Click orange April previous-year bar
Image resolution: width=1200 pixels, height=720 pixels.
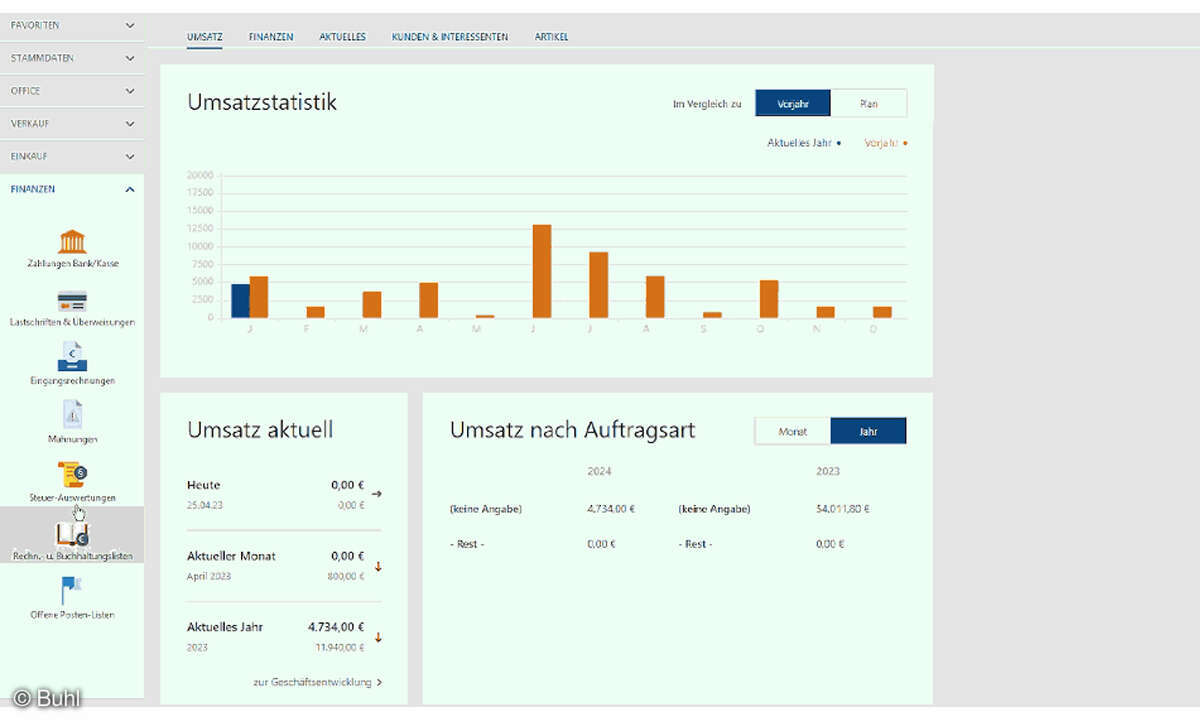tap(428, 300)
